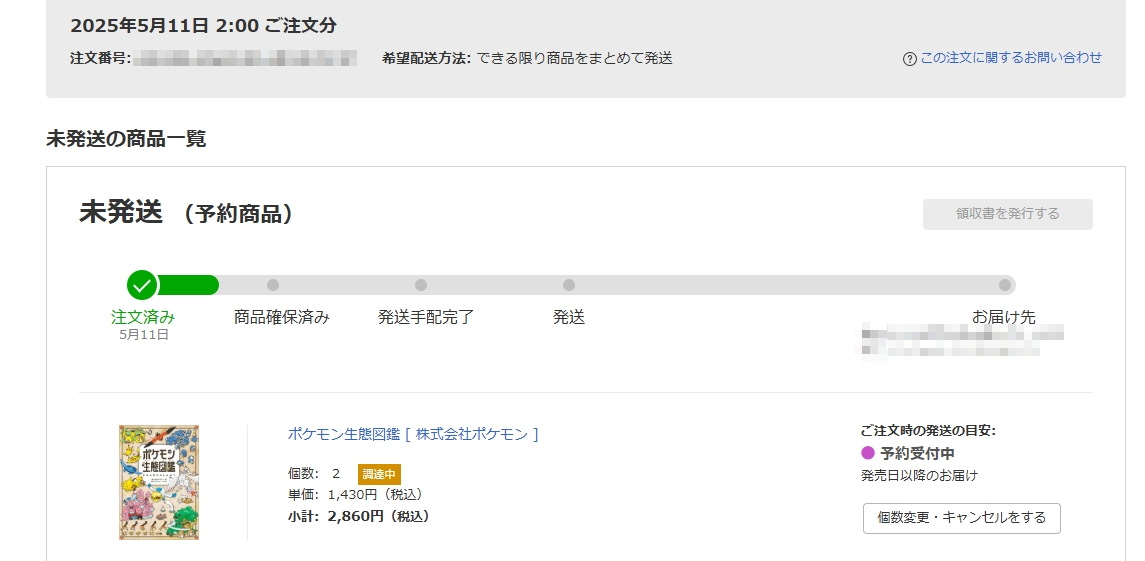
Task: Click the 発送手配完了 step label
Action: click(x=426, y=317)
